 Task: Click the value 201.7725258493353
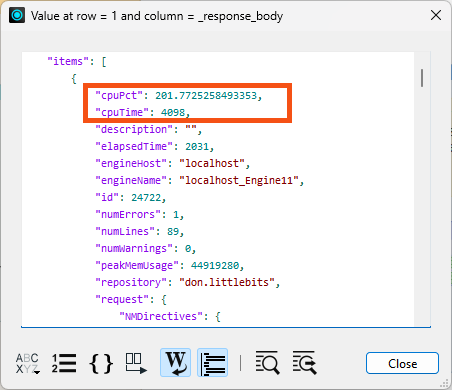tap(206, 96)
